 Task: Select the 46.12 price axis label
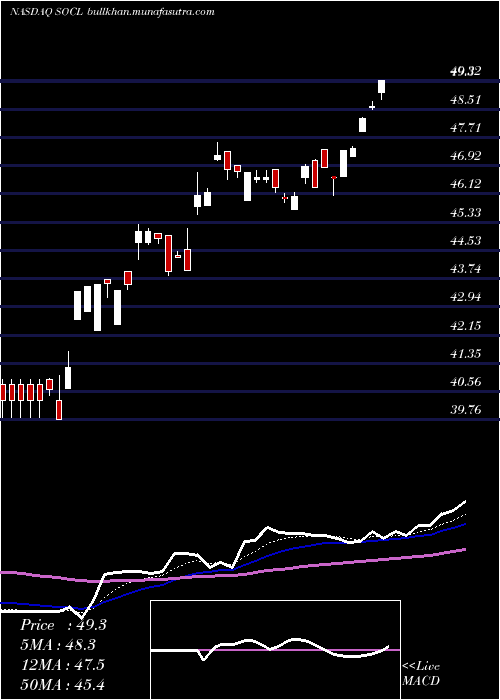tap(466, 184)
